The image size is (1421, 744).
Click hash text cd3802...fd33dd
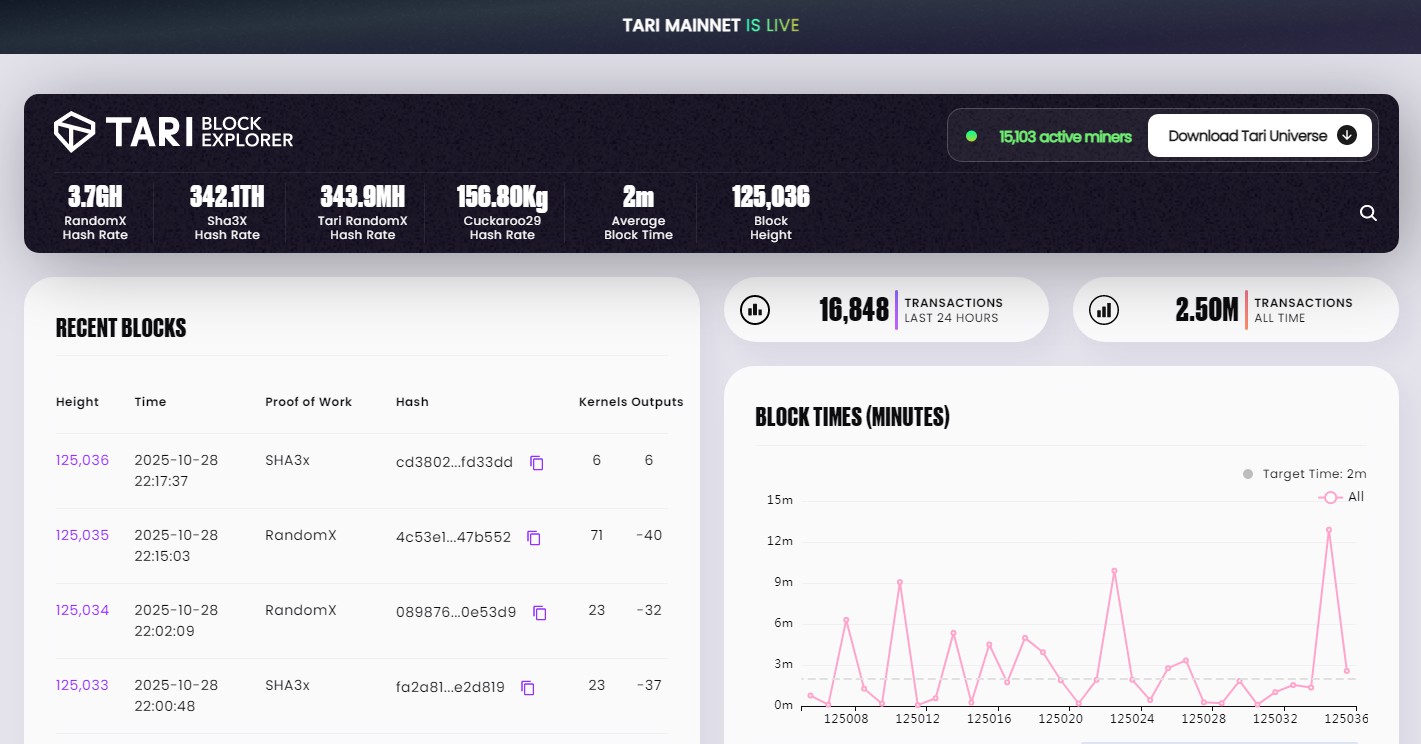click(454, 462)
